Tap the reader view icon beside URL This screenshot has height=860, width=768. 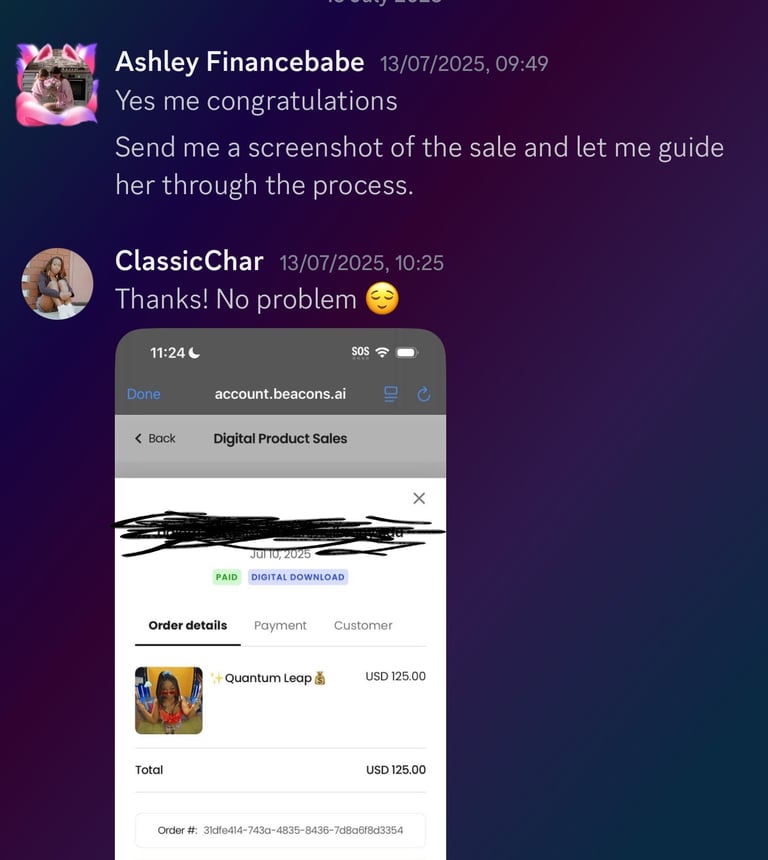tap(391, 394)
